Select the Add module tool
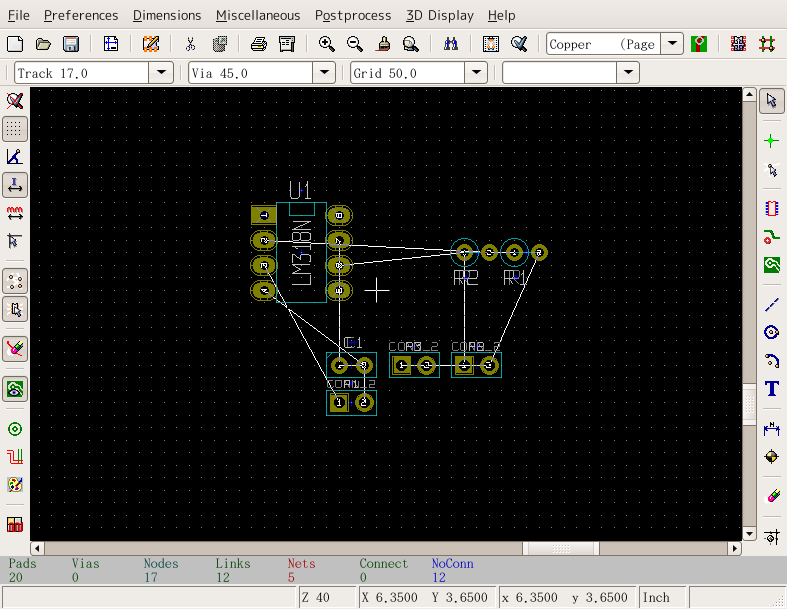Screen dimensions: 787x609 pos(771,209)
